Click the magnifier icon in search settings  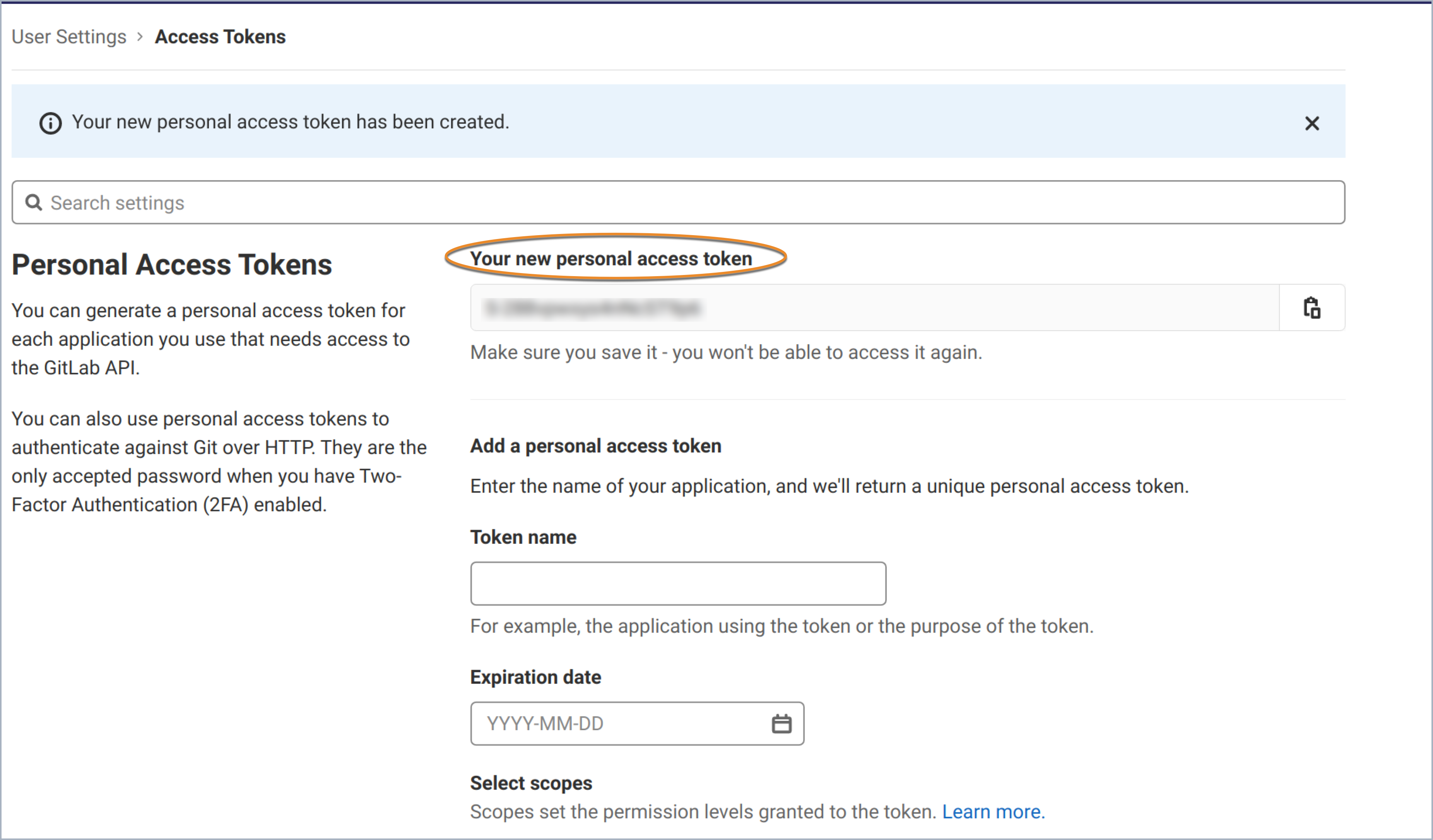34,202
